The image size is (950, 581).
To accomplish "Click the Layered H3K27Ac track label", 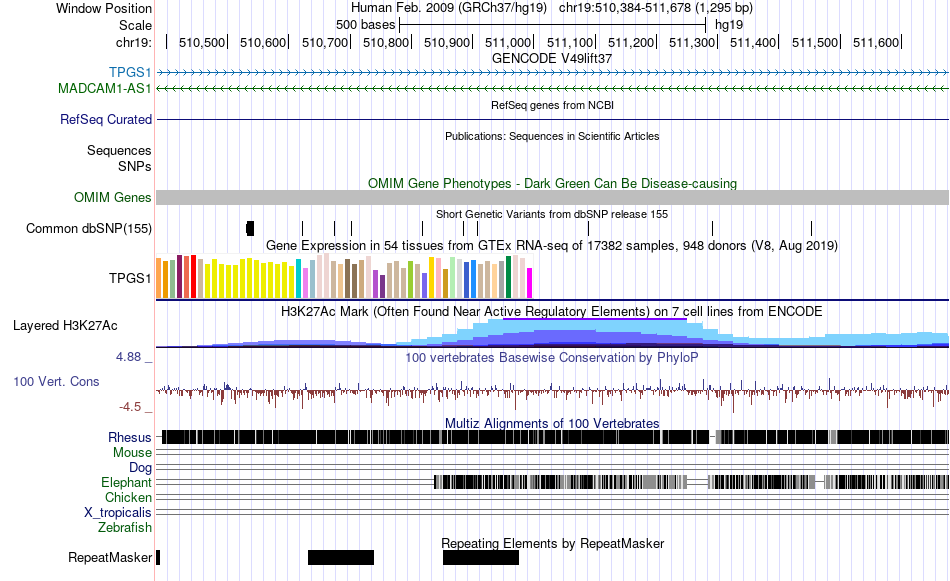I will pos(65,325).
